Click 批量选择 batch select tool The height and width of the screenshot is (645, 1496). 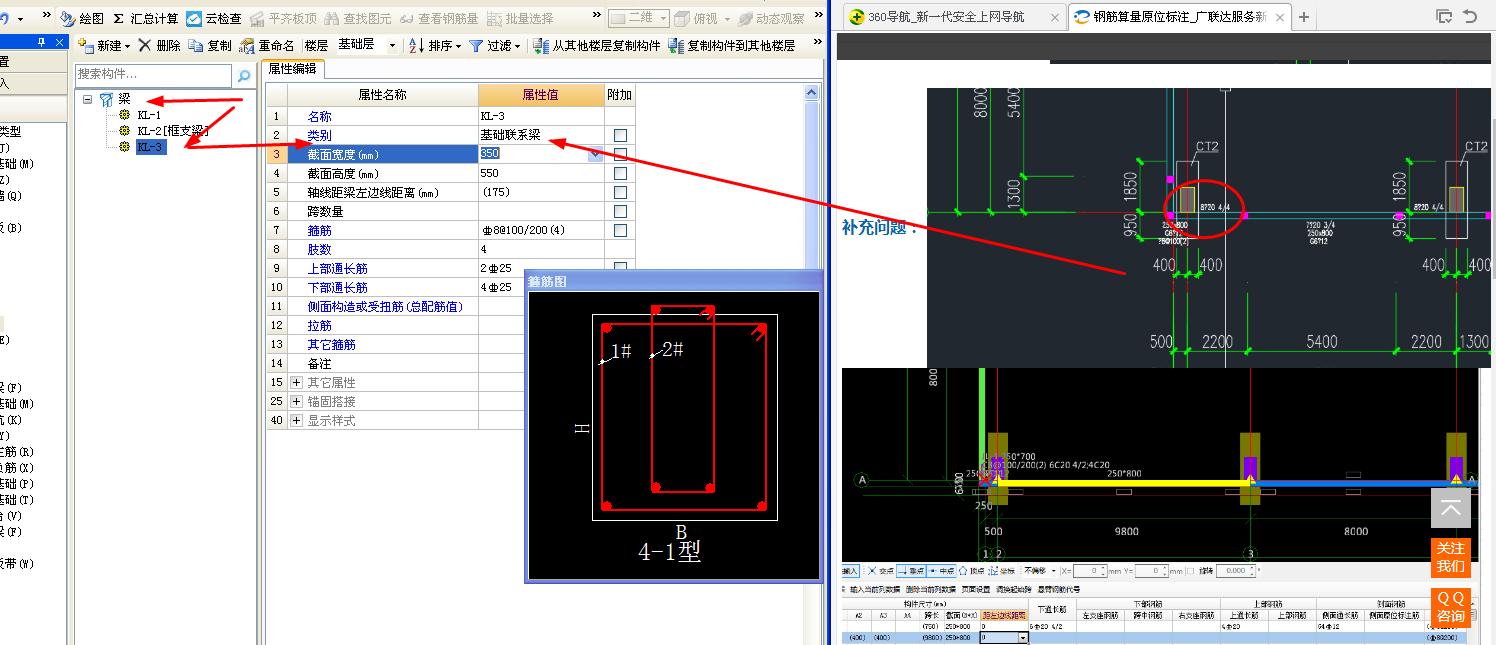tap(519, 18)
